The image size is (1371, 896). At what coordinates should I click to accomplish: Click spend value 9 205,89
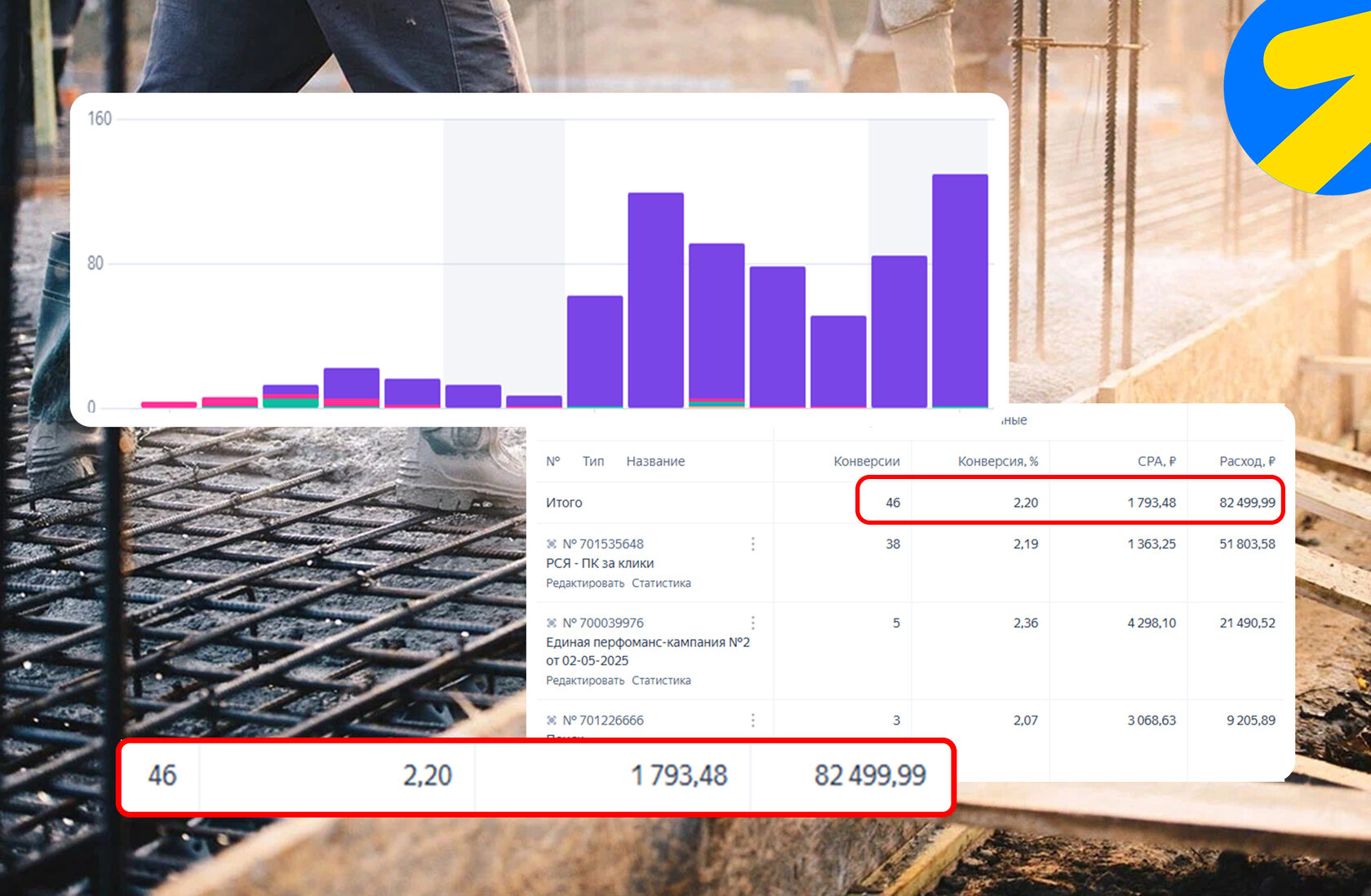[1251, 720]
